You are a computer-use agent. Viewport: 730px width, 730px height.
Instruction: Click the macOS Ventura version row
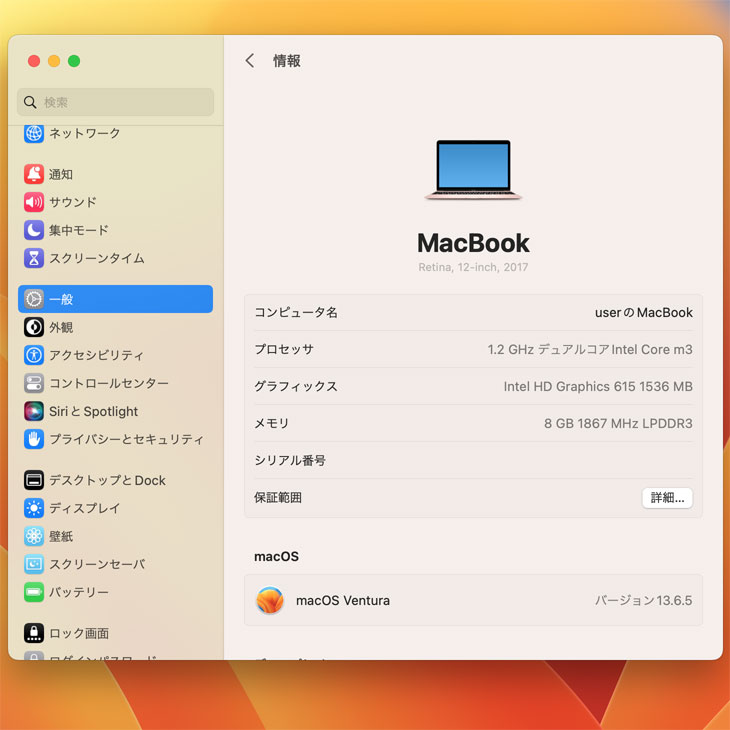coord(473,600)
